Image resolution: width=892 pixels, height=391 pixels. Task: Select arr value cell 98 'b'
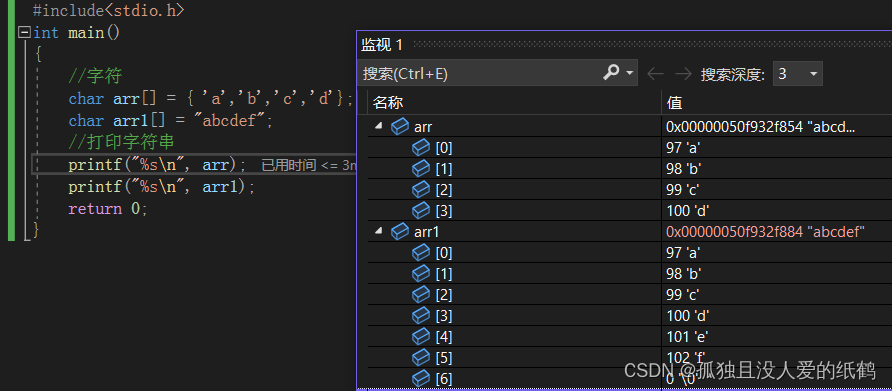683,169
